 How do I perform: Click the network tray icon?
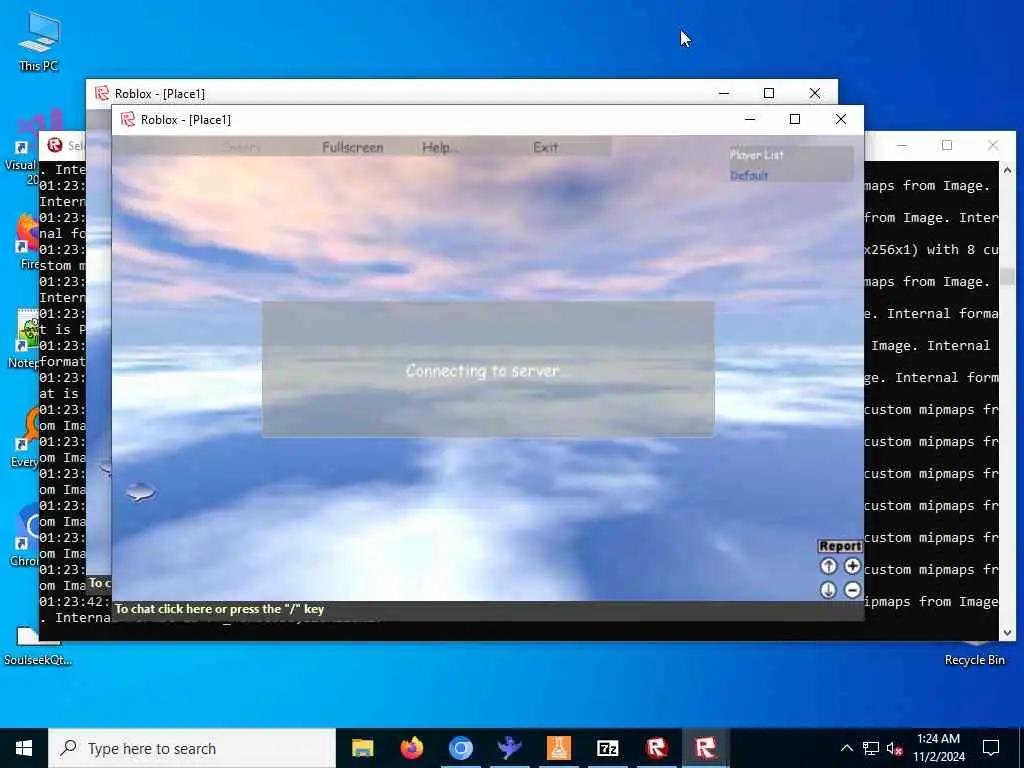pos(871,748)
